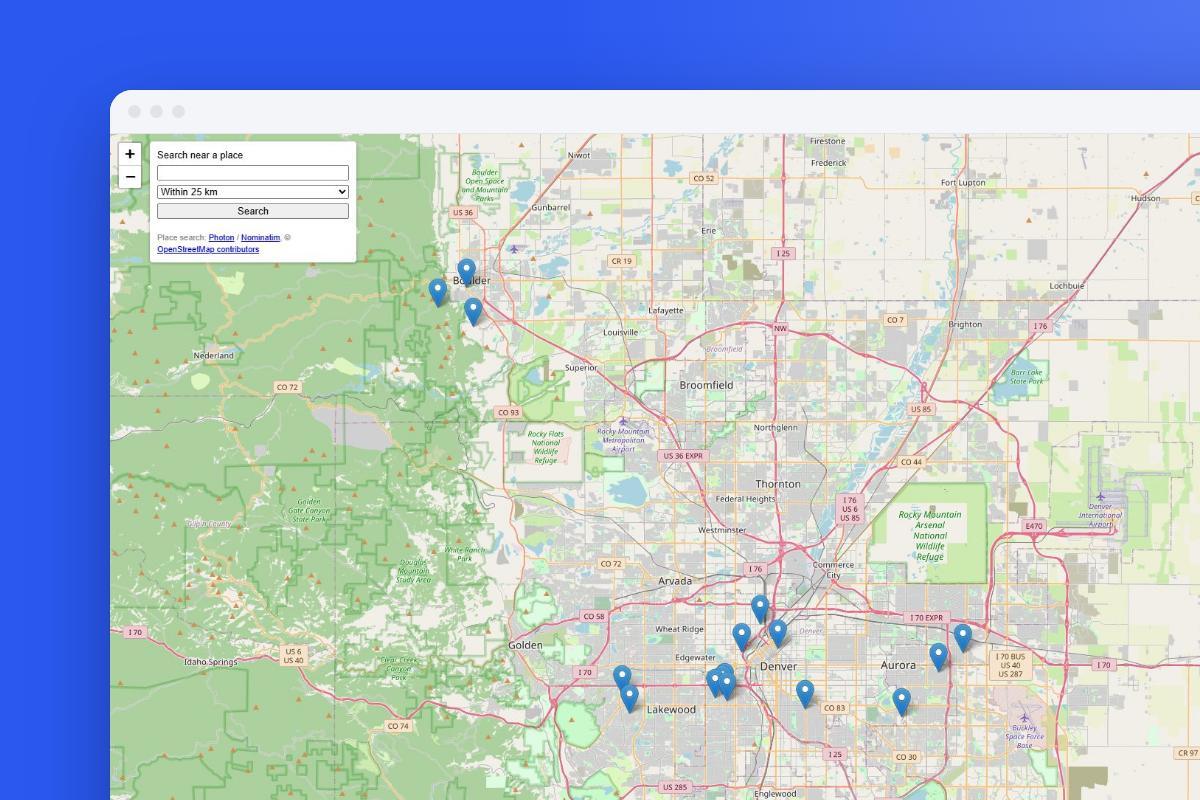Image resolution: width=1200 pixels, height=800 pixels.
Task: Select the marker just right of Aurora label
Action: 939,657
